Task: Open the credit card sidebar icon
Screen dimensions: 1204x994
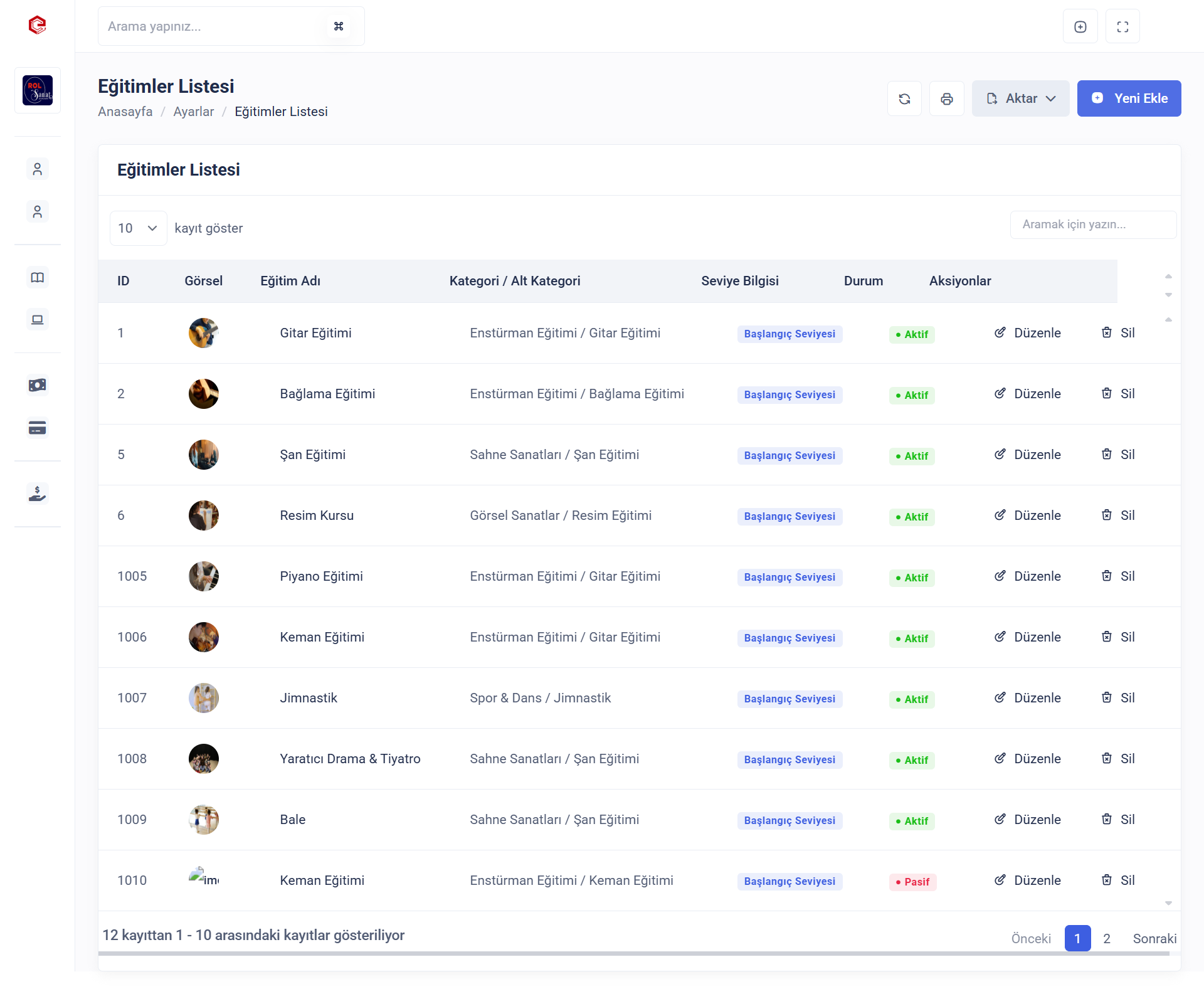Action: (x=38, y=428)
